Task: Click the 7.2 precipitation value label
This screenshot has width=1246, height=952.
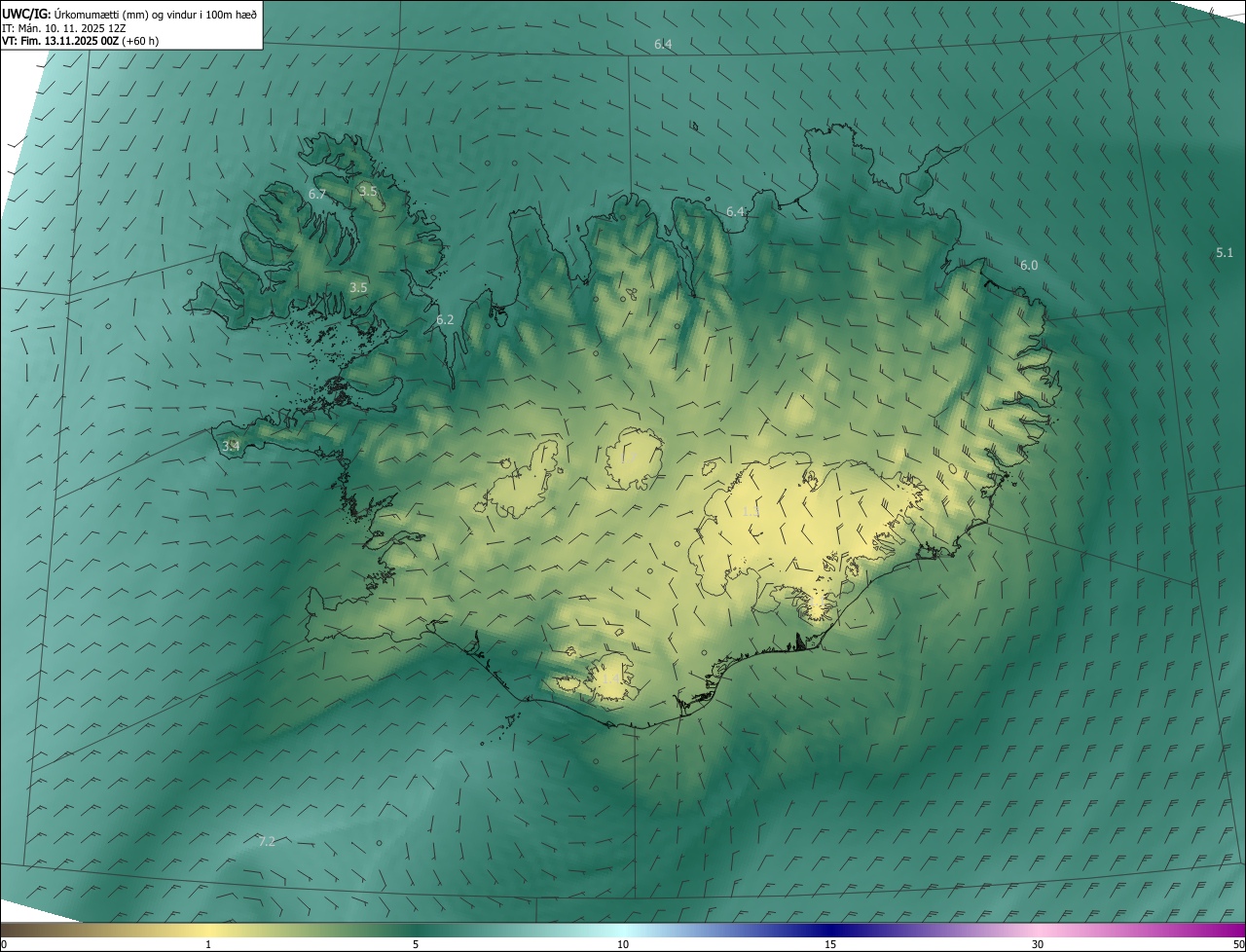Action: 267,842
